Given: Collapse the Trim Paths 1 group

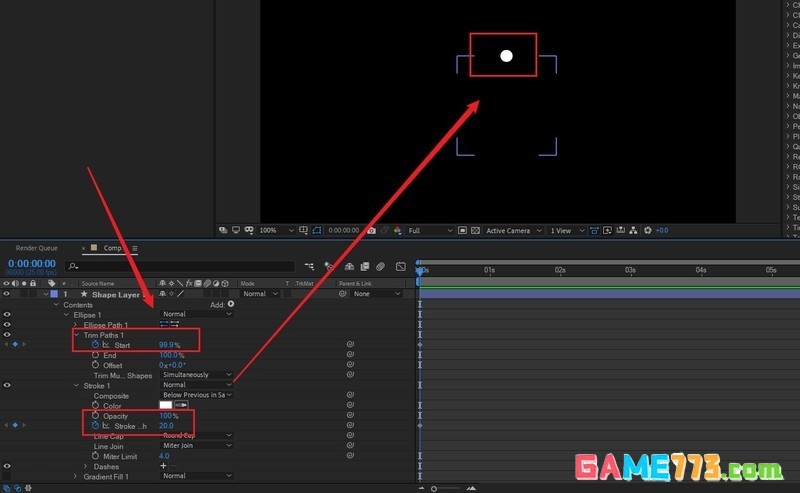Looking at the screenshot, I should click(x=76, y=335).
